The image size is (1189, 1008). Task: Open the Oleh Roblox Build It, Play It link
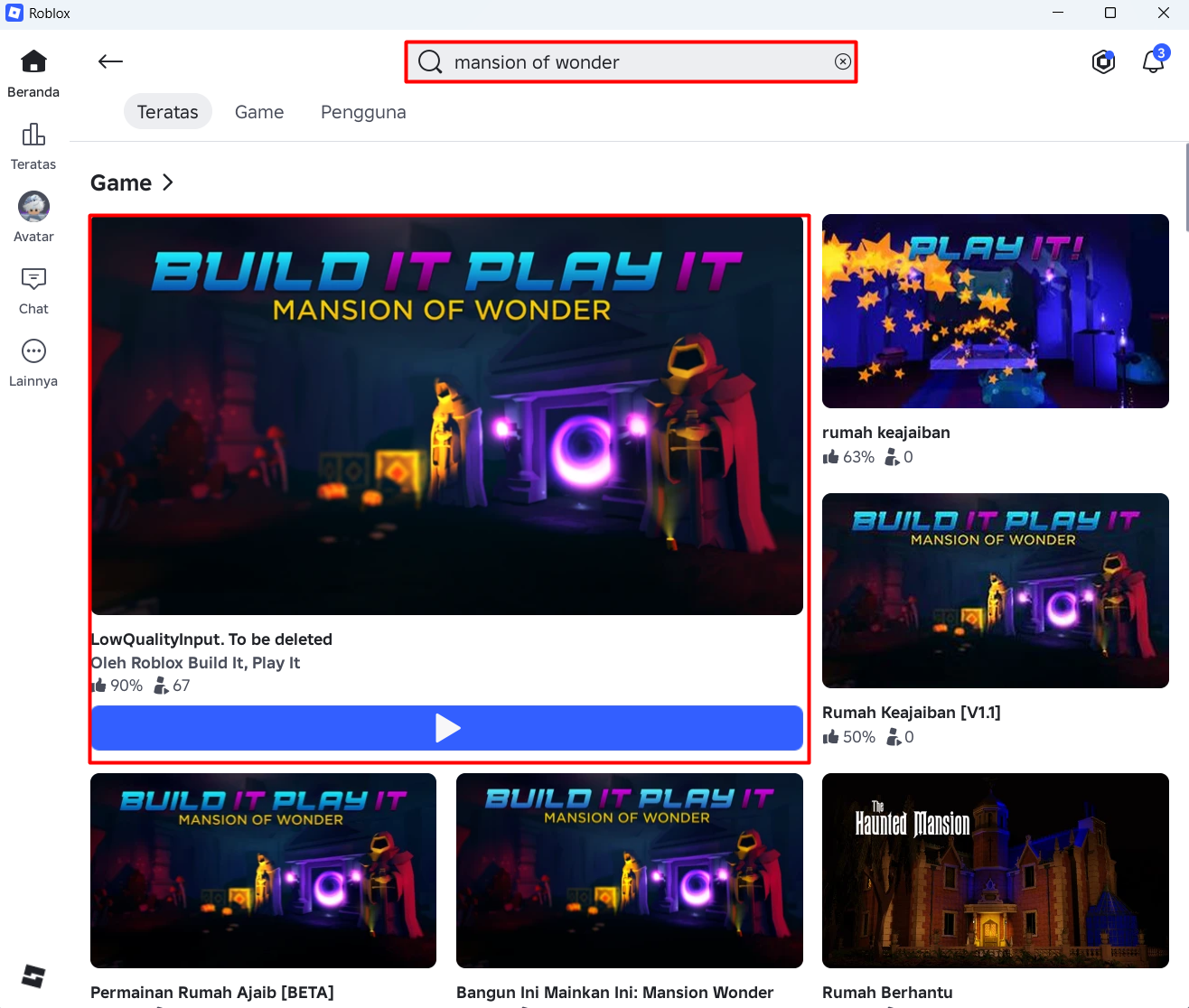click(195, 663)
